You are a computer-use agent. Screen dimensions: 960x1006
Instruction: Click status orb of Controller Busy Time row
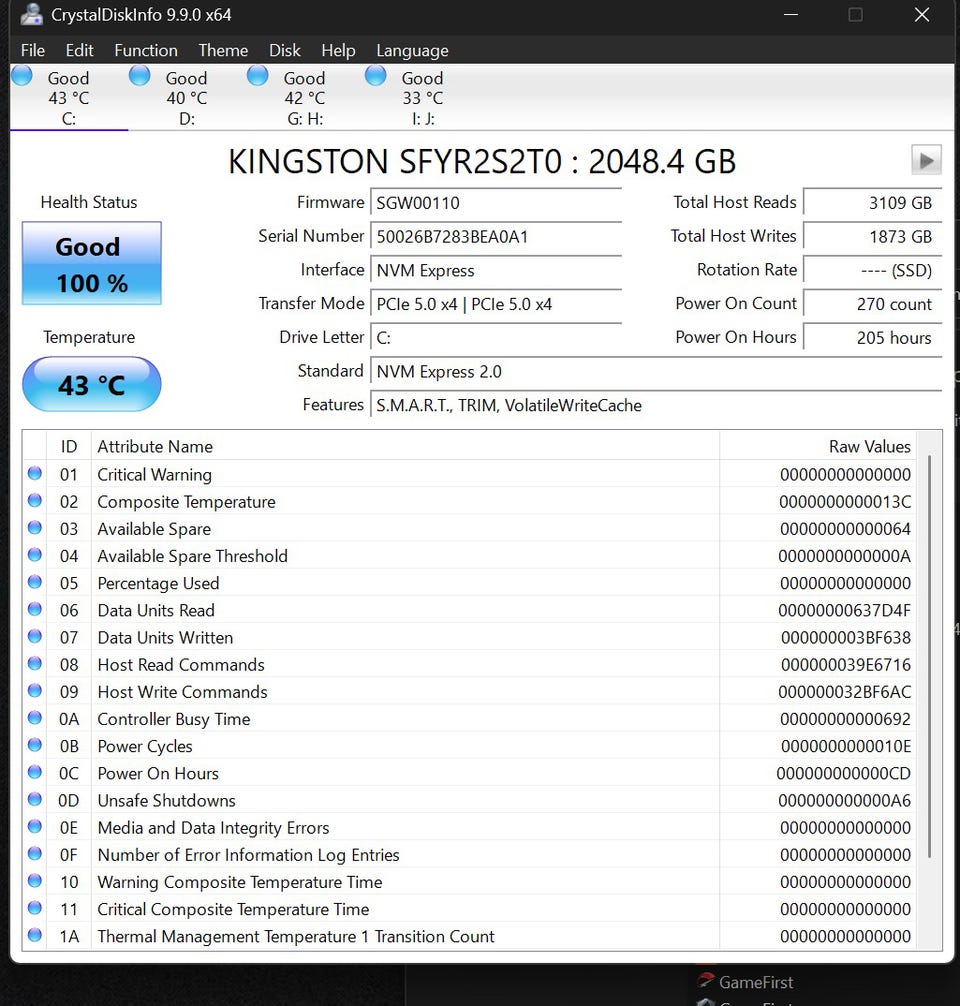(x=35, y=718)
